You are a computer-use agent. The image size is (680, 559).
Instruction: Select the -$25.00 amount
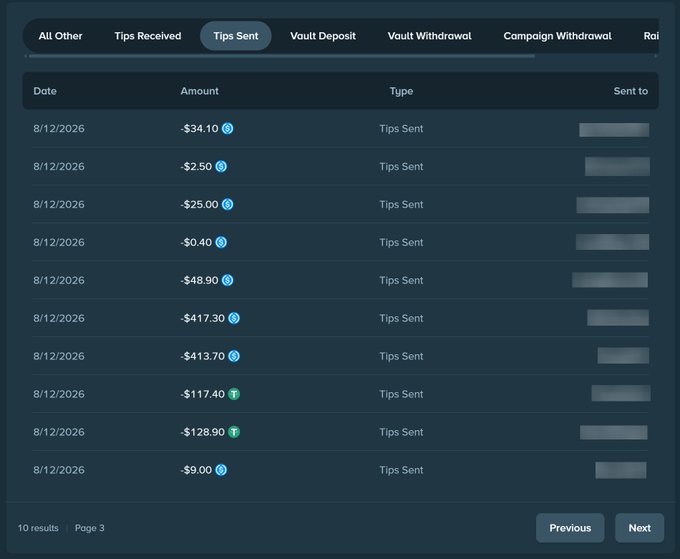(x=199, y=204)
